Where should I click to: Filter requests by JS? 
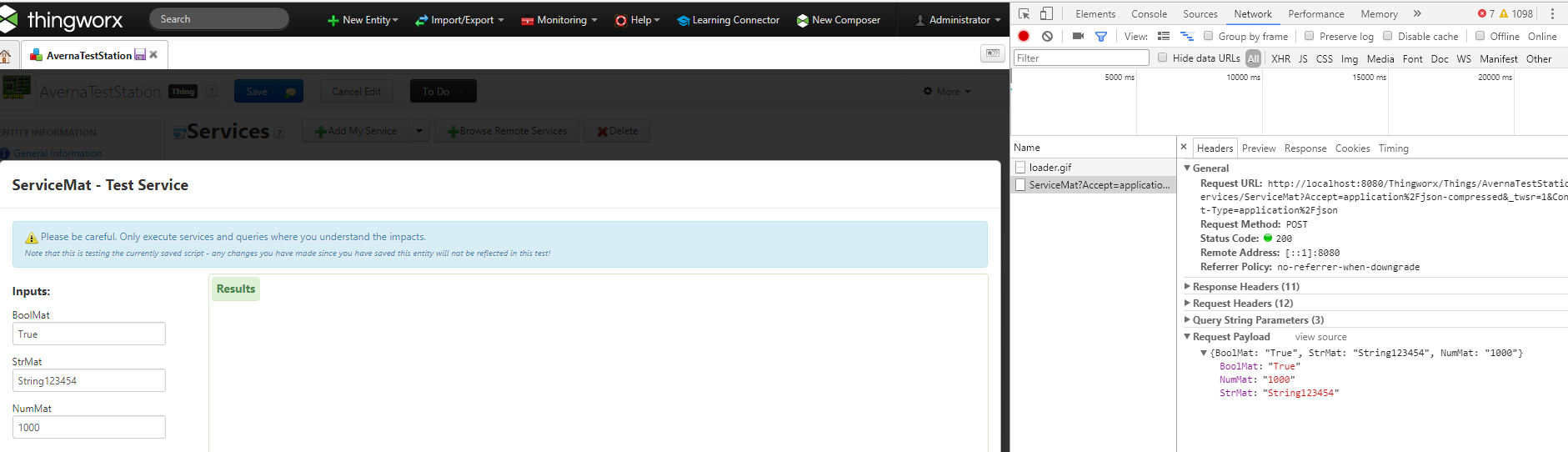(x=1303, y=58)
